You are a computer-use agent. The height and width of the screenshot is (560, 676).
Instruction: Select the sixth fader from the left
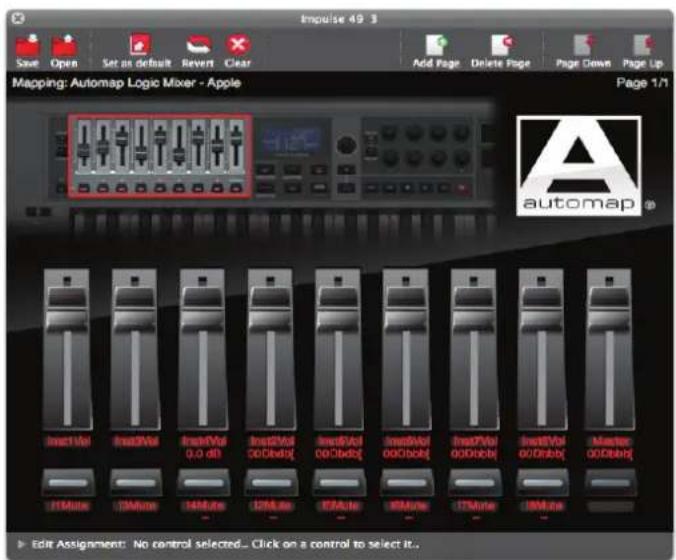tap(406, 349)
